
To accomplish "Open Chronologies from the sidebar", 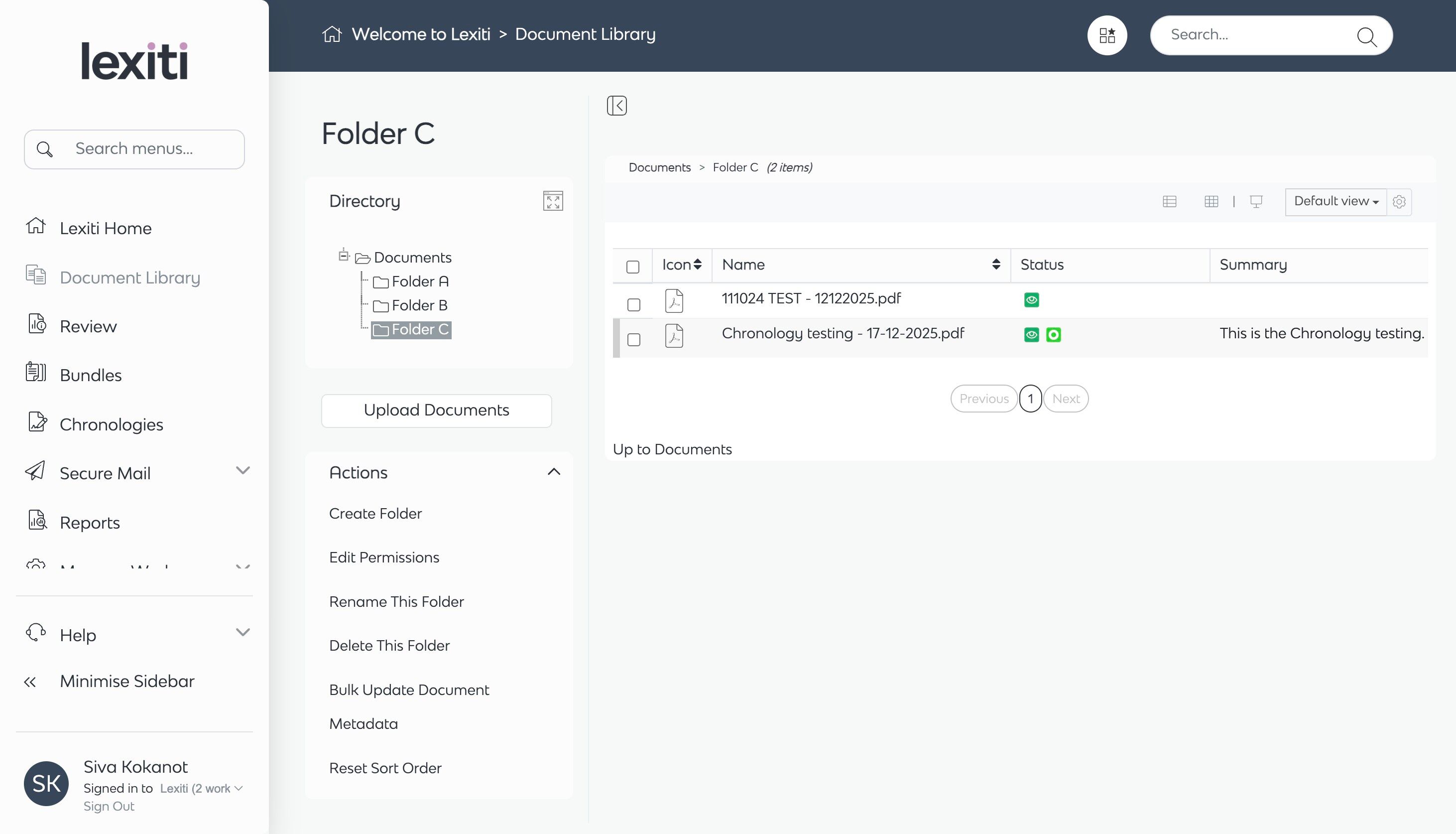I will point(111,424).
